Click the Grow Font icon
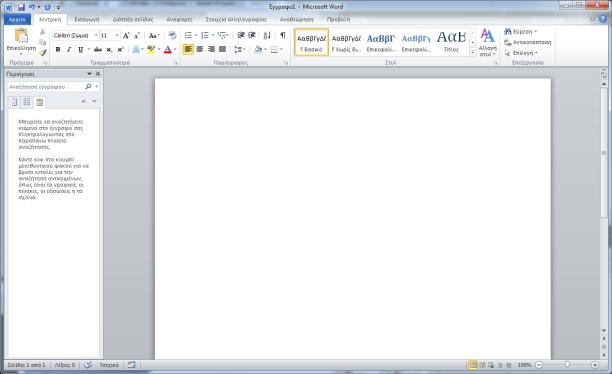Viewport: 612px width, 374px height. (126, 36)
